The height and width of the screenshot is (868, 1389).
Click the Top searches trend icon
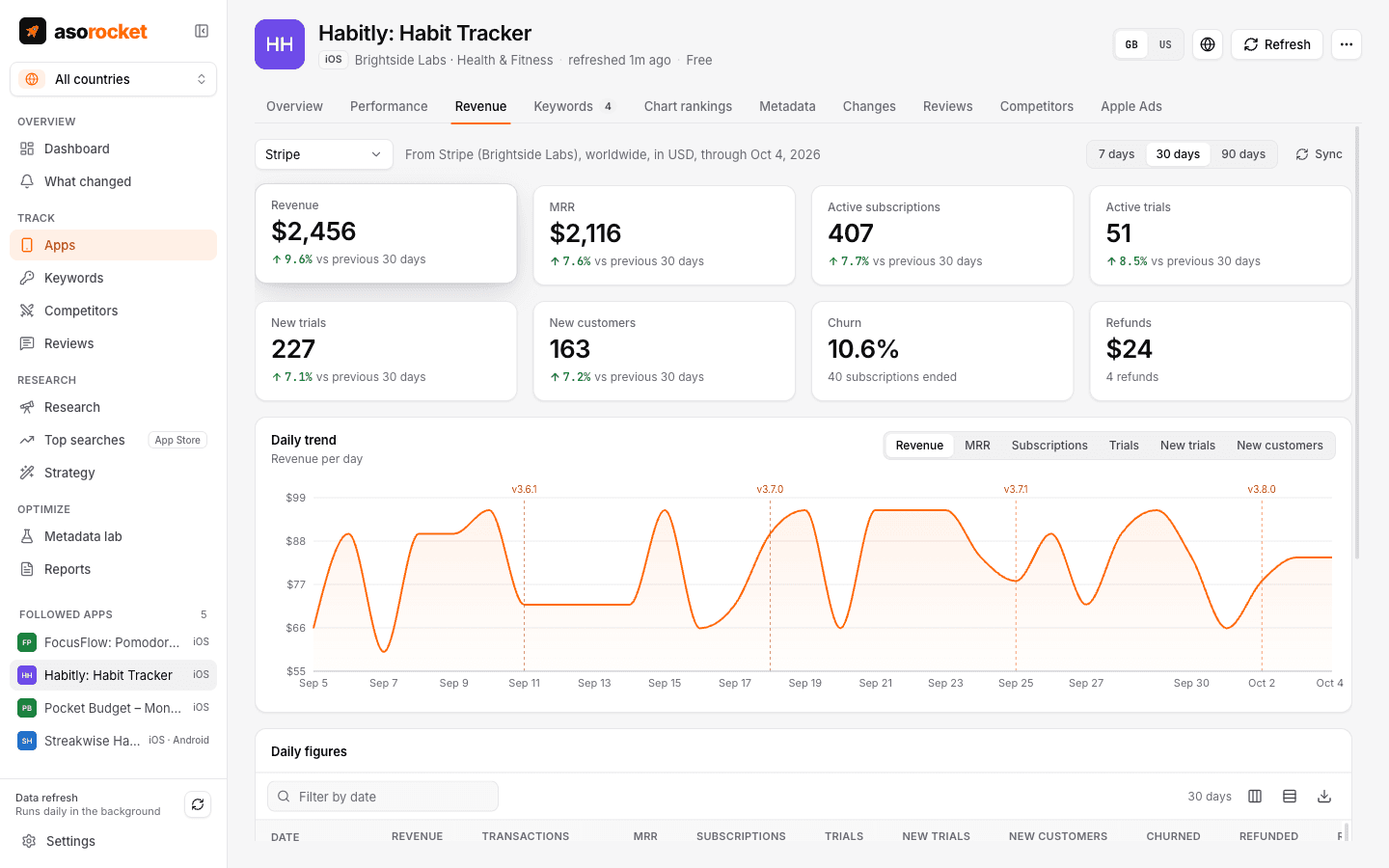(27, 440)
